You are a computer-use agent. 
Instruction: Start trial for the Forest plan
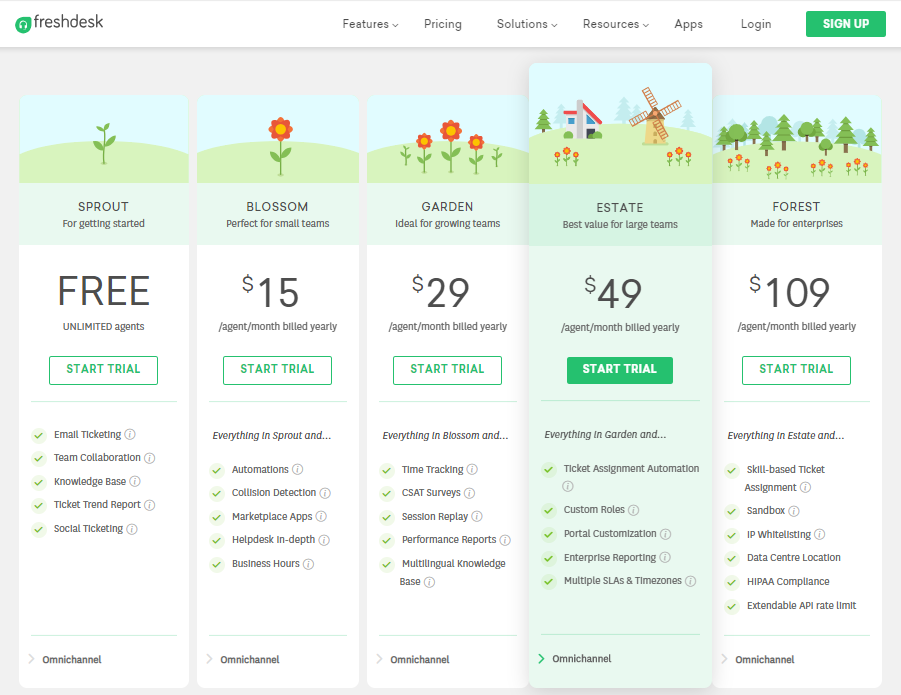click(x=796, y=370)
